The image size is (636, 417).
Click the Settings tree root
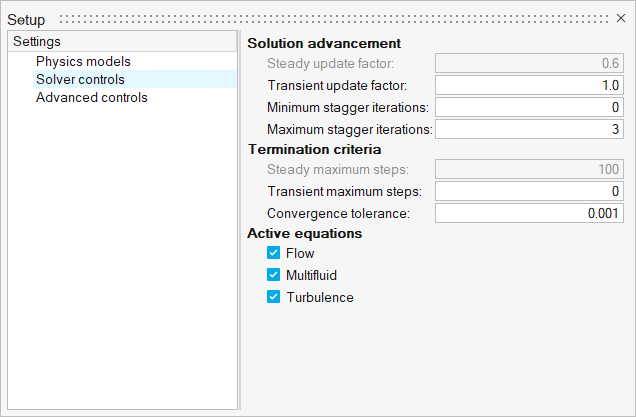37,42
